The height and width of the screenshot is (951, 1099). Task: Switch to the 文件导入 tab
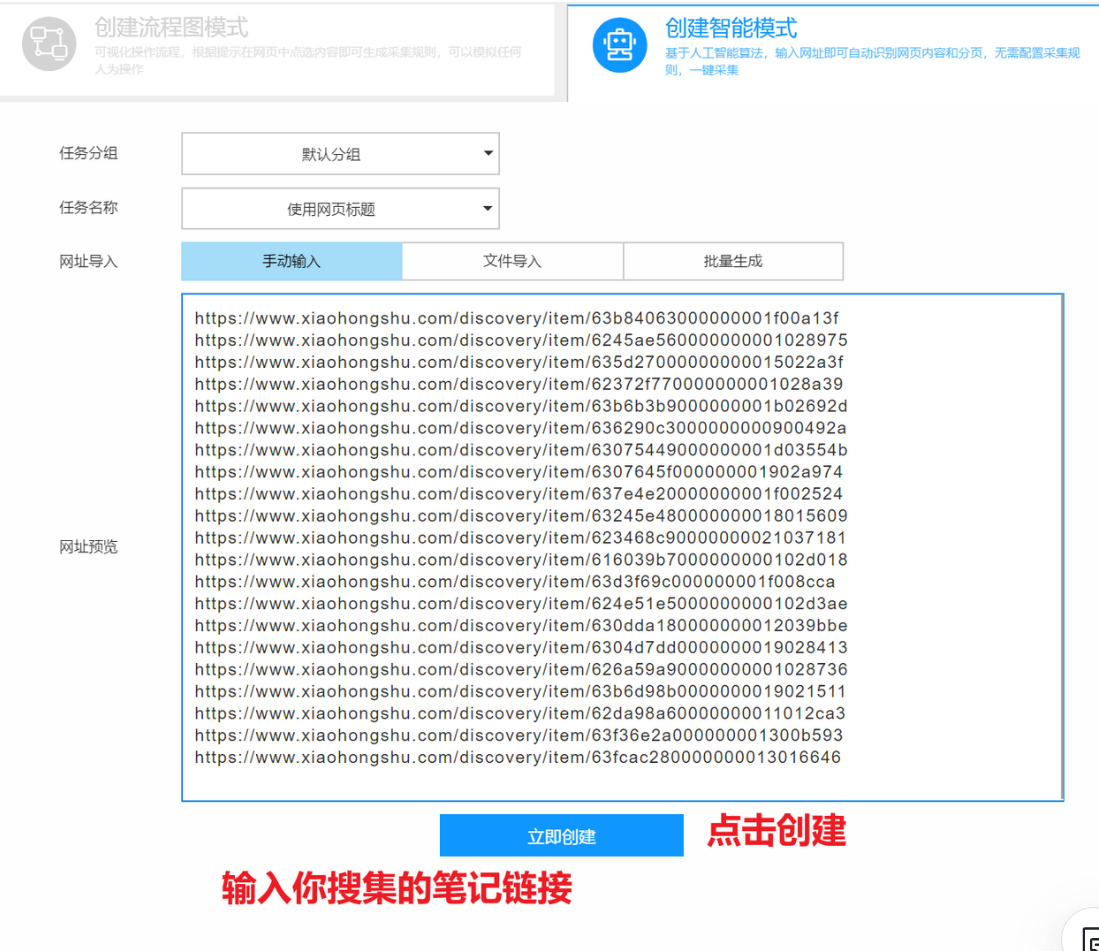(x=512, y=261)
